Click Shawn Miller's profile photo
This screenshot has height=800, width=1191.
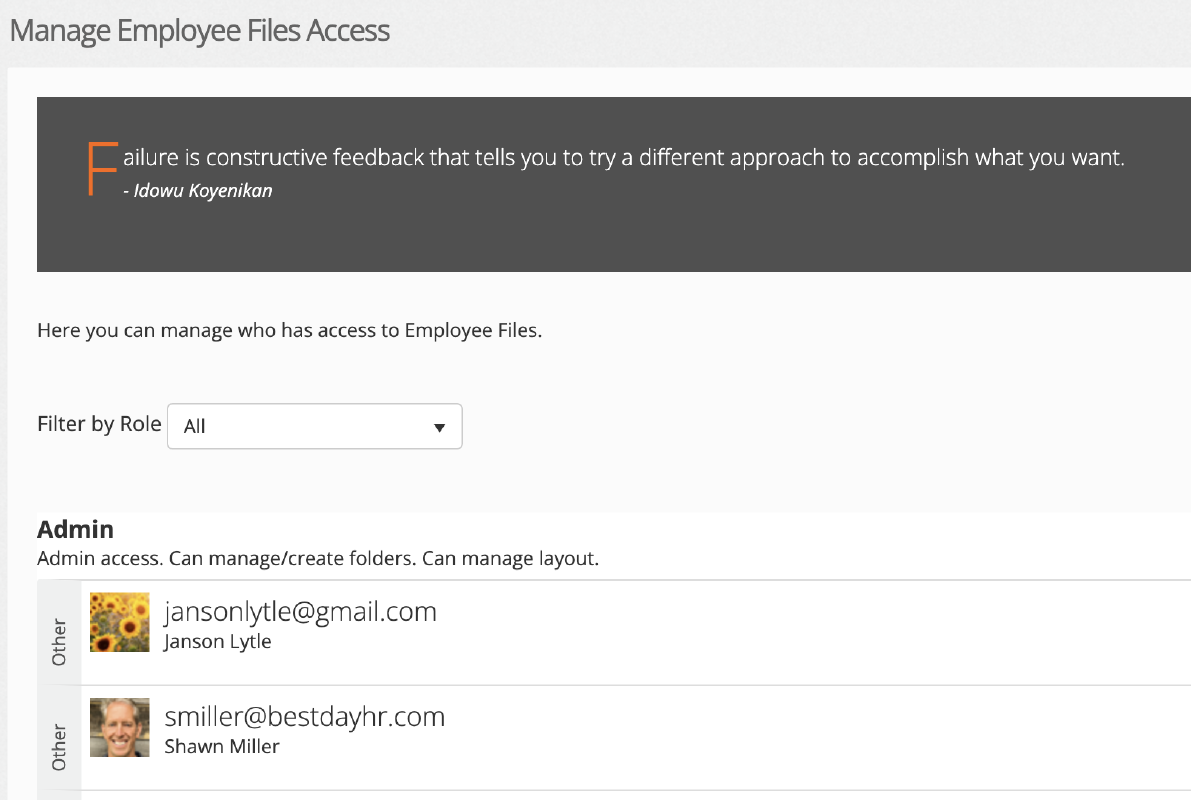(x=119, y=728)
